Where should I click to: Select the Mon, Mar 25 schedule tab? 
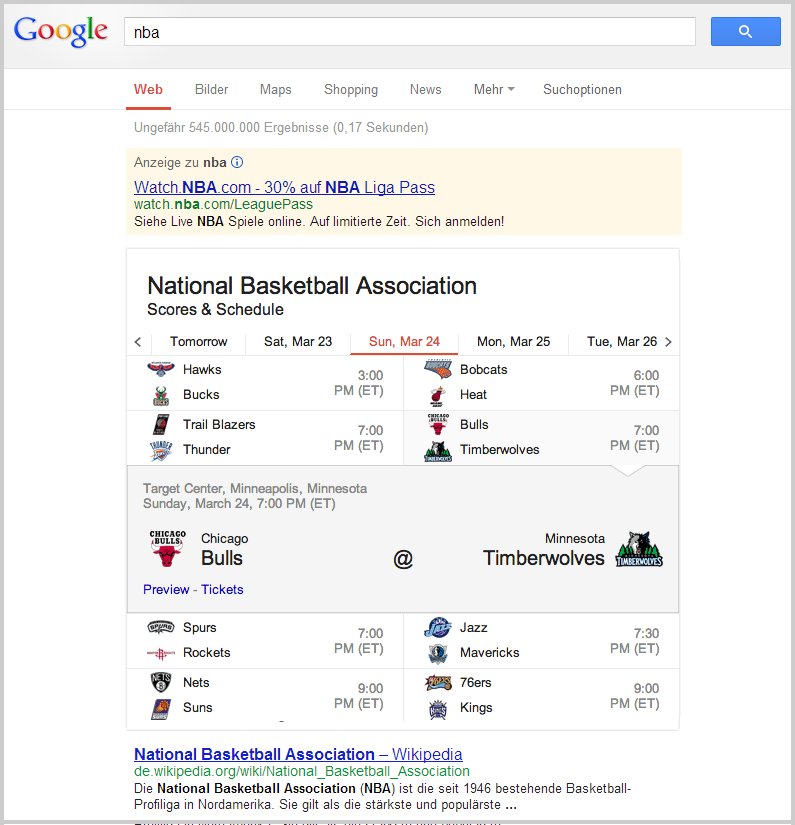point(513,342)
